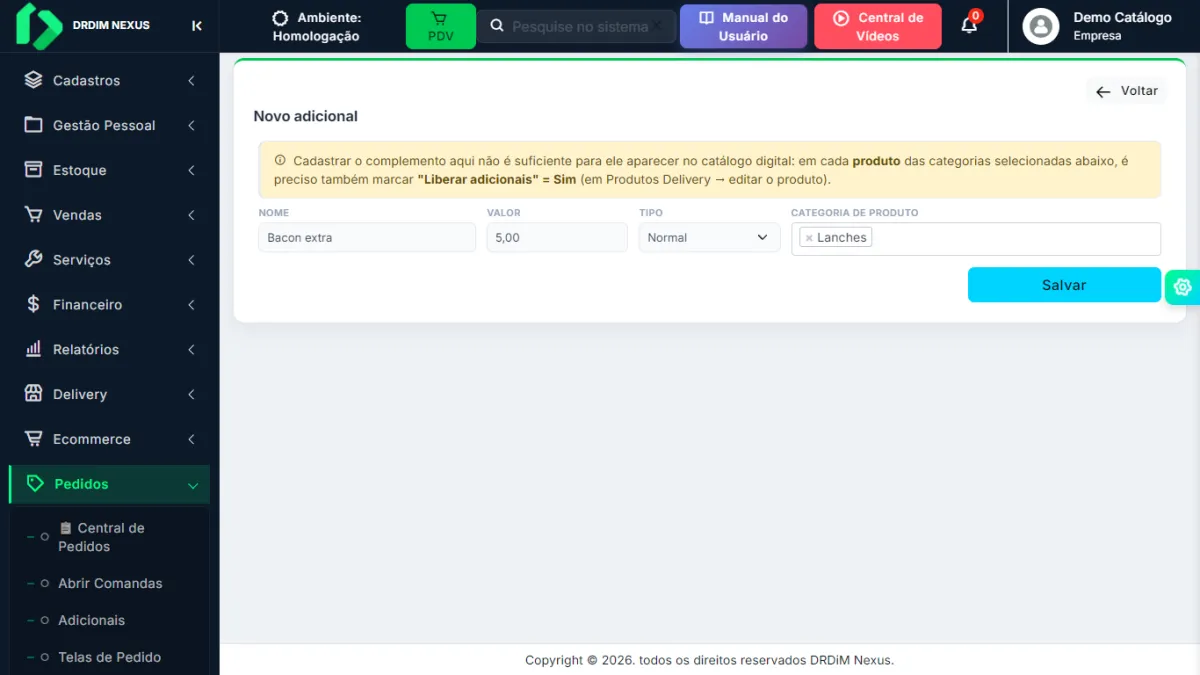1200x675 pixels.
Task: Click the Relatórios bar chart icon
Action: 34,349
